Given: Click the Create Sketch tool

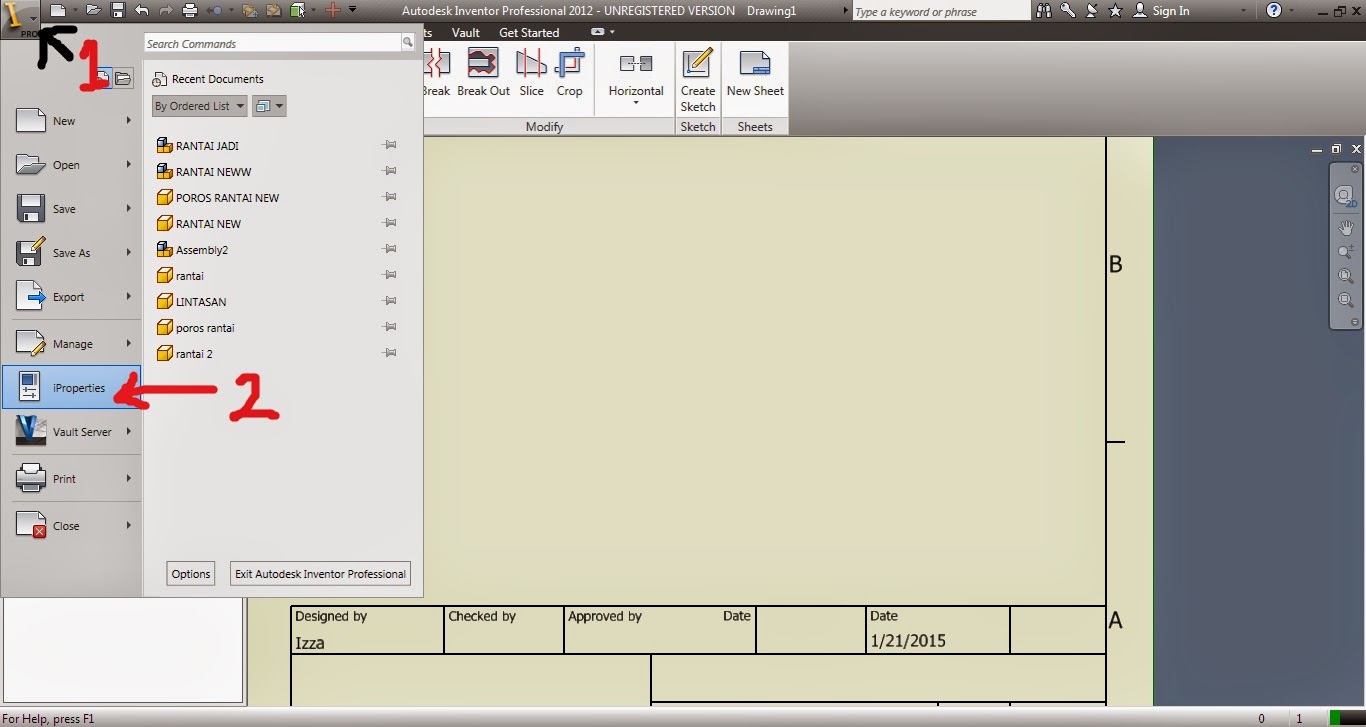Looking at the screenshot, I should 698,79.
